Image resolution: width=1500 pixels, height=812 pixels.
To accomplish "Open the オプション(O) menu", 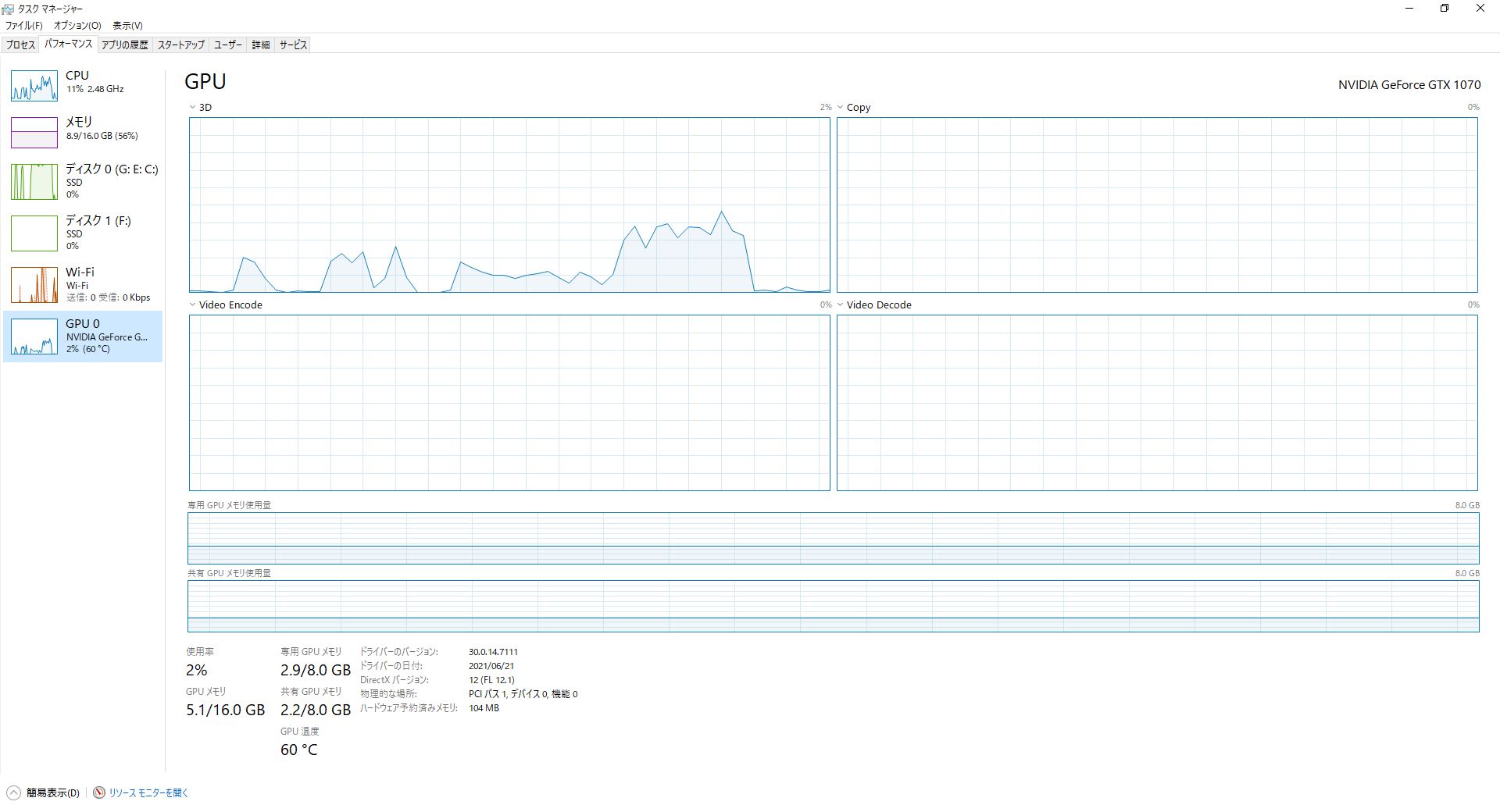I will coord(77,26).
